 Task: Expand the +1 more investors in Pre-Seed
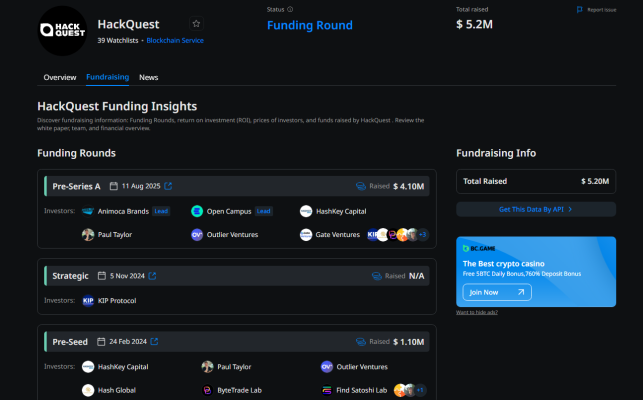(x=421, y=389)
